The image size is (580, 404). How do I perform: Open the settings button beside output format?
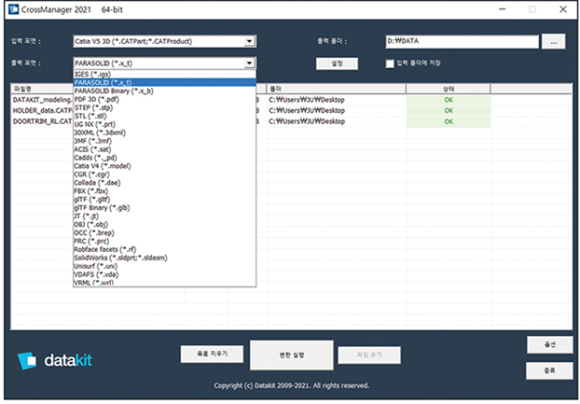coord(337,63)
